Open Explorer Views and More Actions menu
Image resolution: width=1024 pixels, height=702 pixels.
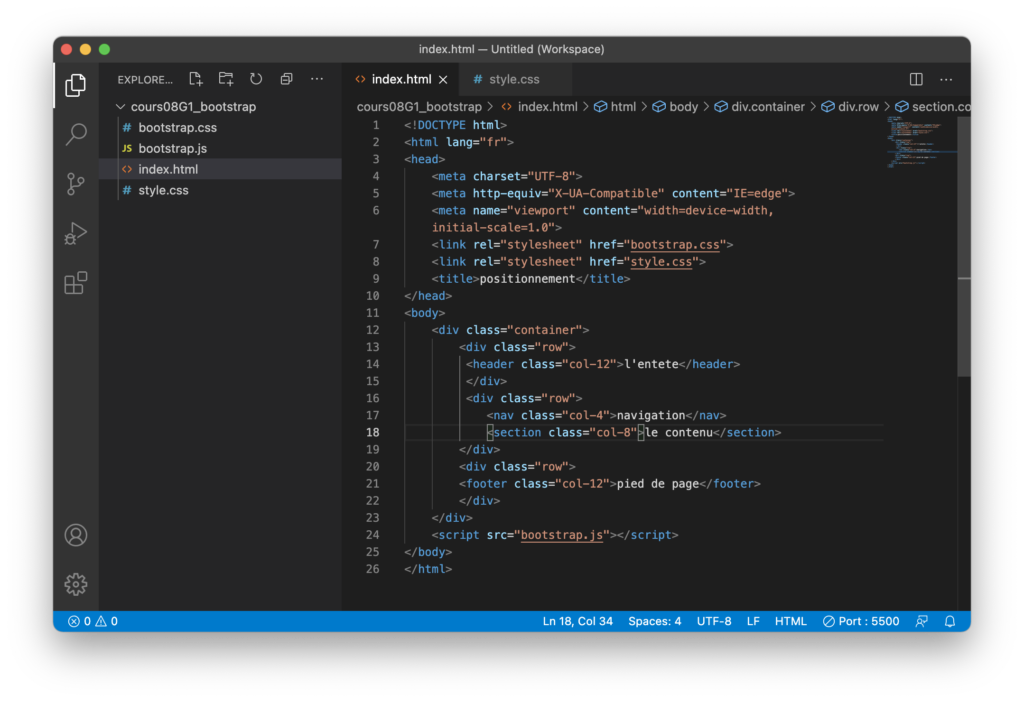pos(317,79)
